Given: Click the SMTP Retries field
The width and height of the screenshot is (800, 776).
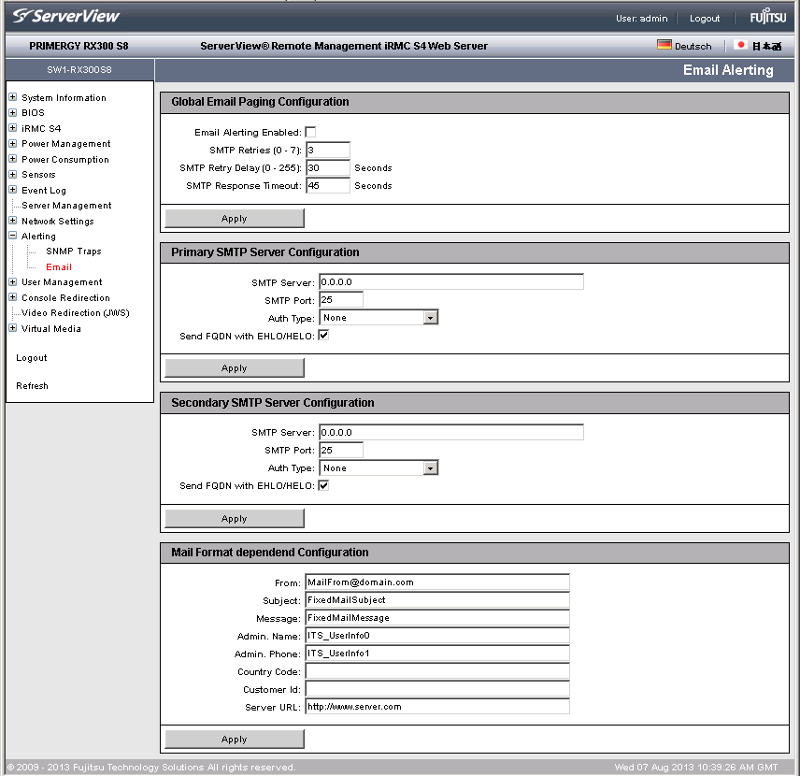Looking at the screenshot, I should [328, 150].
